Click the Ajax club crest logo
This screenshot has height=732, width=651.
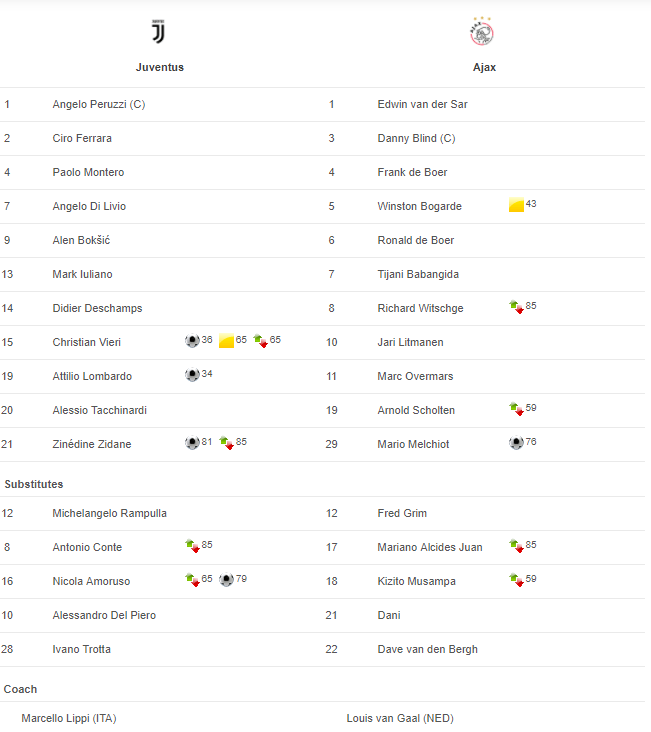pos(483,33)
